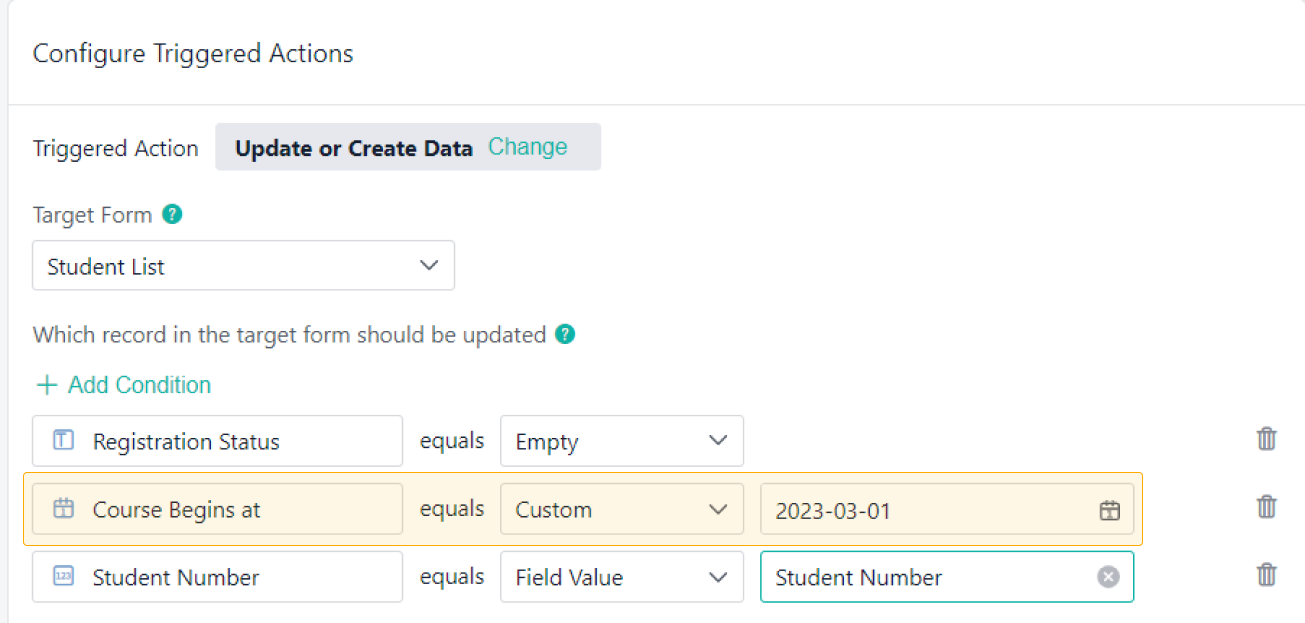Click the Update or Create Data action label
Image resolution: width=1305 pixels, height=623 pixels.
pyautogui.click(x=353, y=148)
